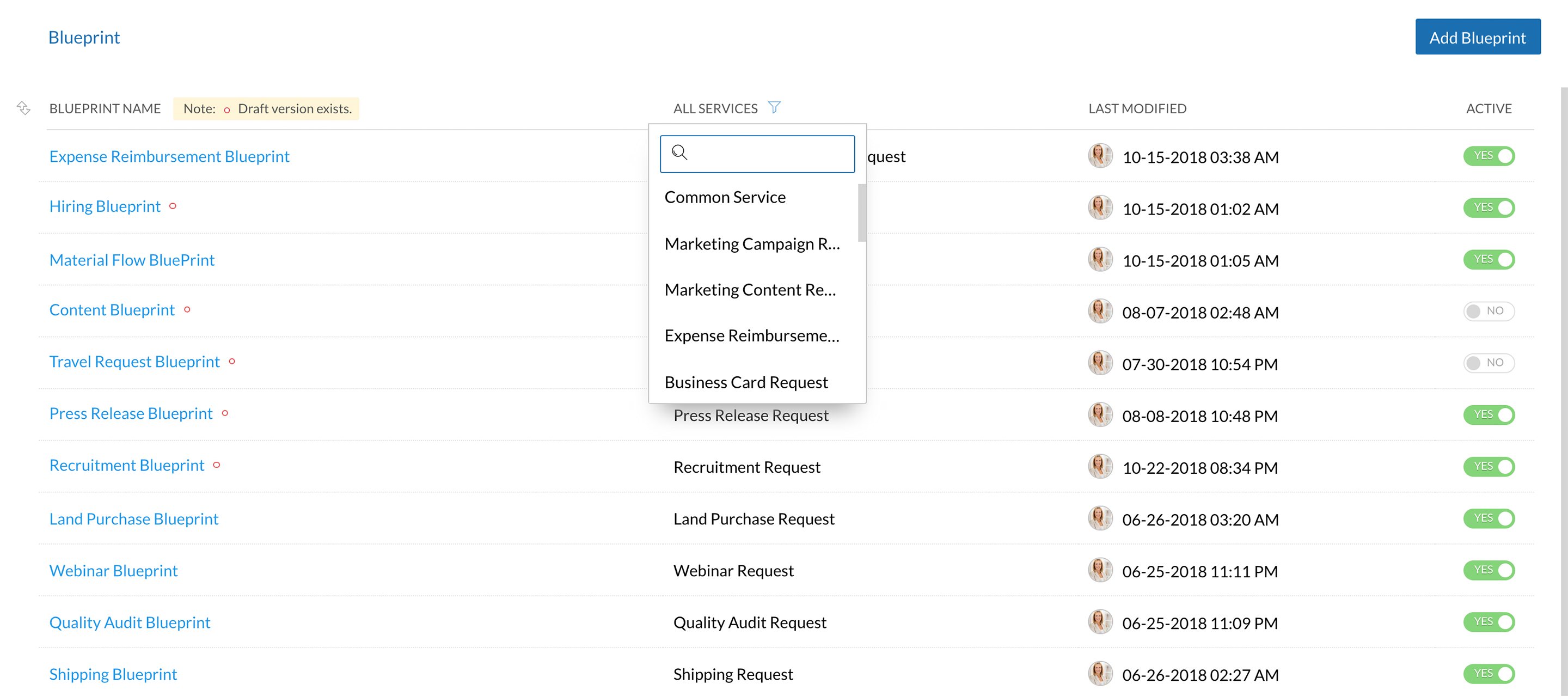Click the search magnifier icon in dropdown
The width and height of the screenshot is (1568, 696).
[x=679, y=152]
